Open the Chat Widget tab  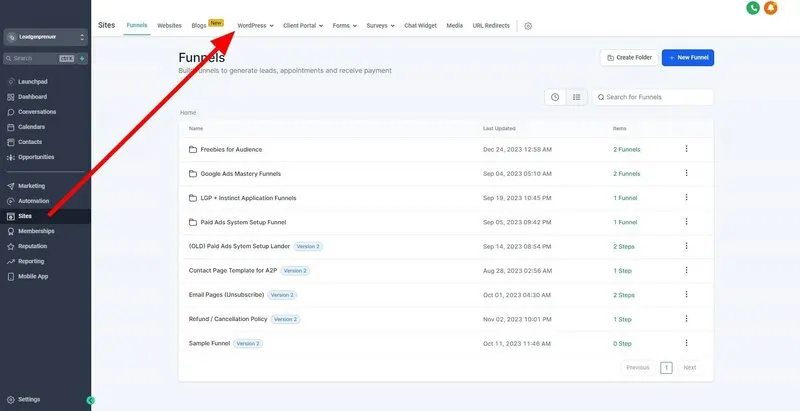420,25
